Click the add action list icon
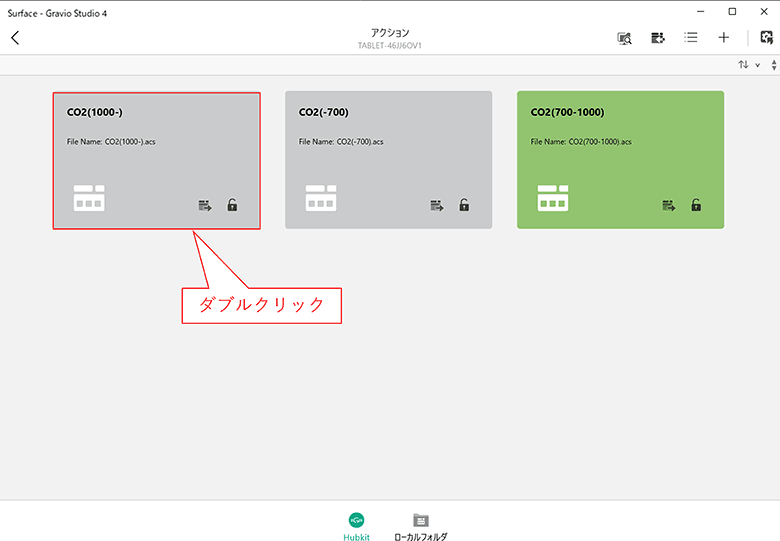The image size is (780, 541). (658, 38)
